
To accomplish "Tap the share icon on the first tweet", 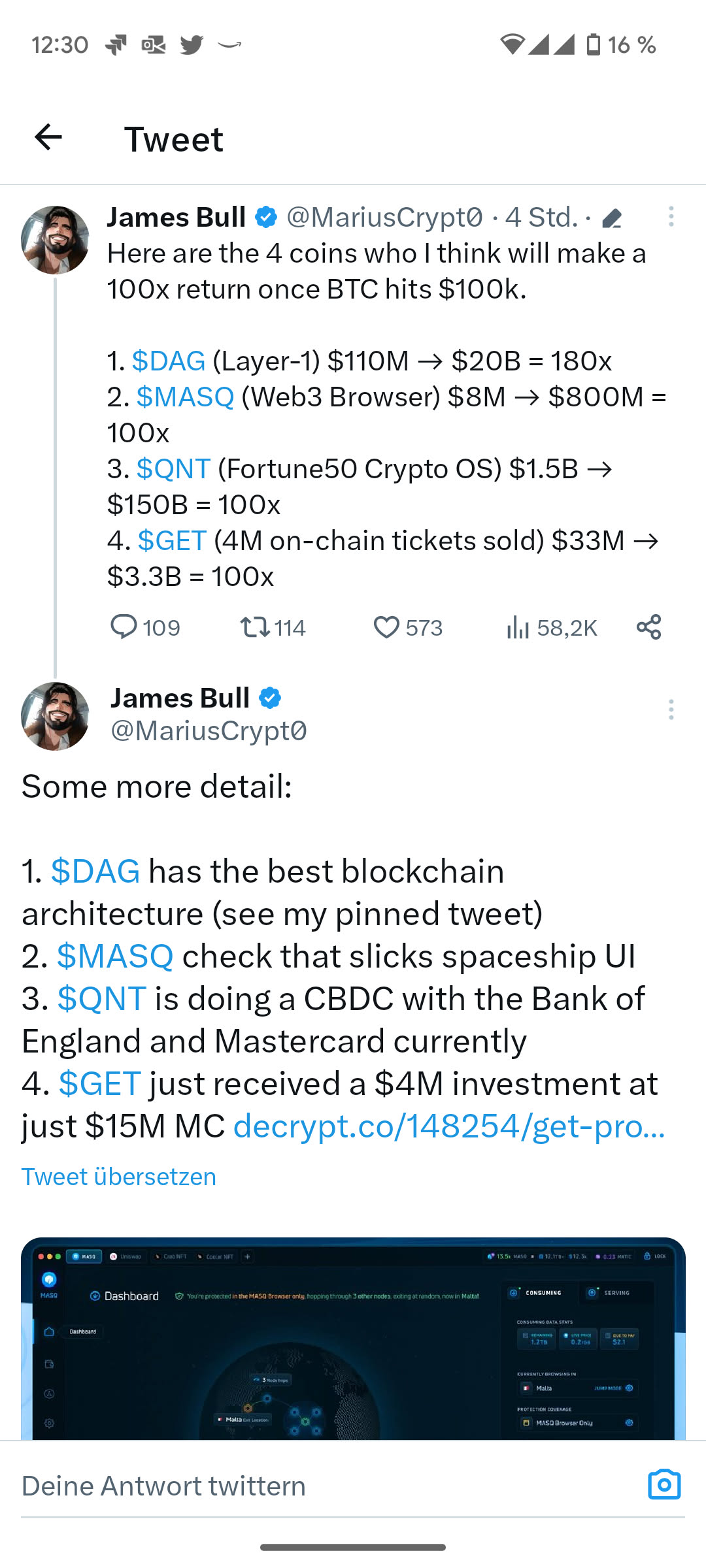I will (x=648, y=627).
